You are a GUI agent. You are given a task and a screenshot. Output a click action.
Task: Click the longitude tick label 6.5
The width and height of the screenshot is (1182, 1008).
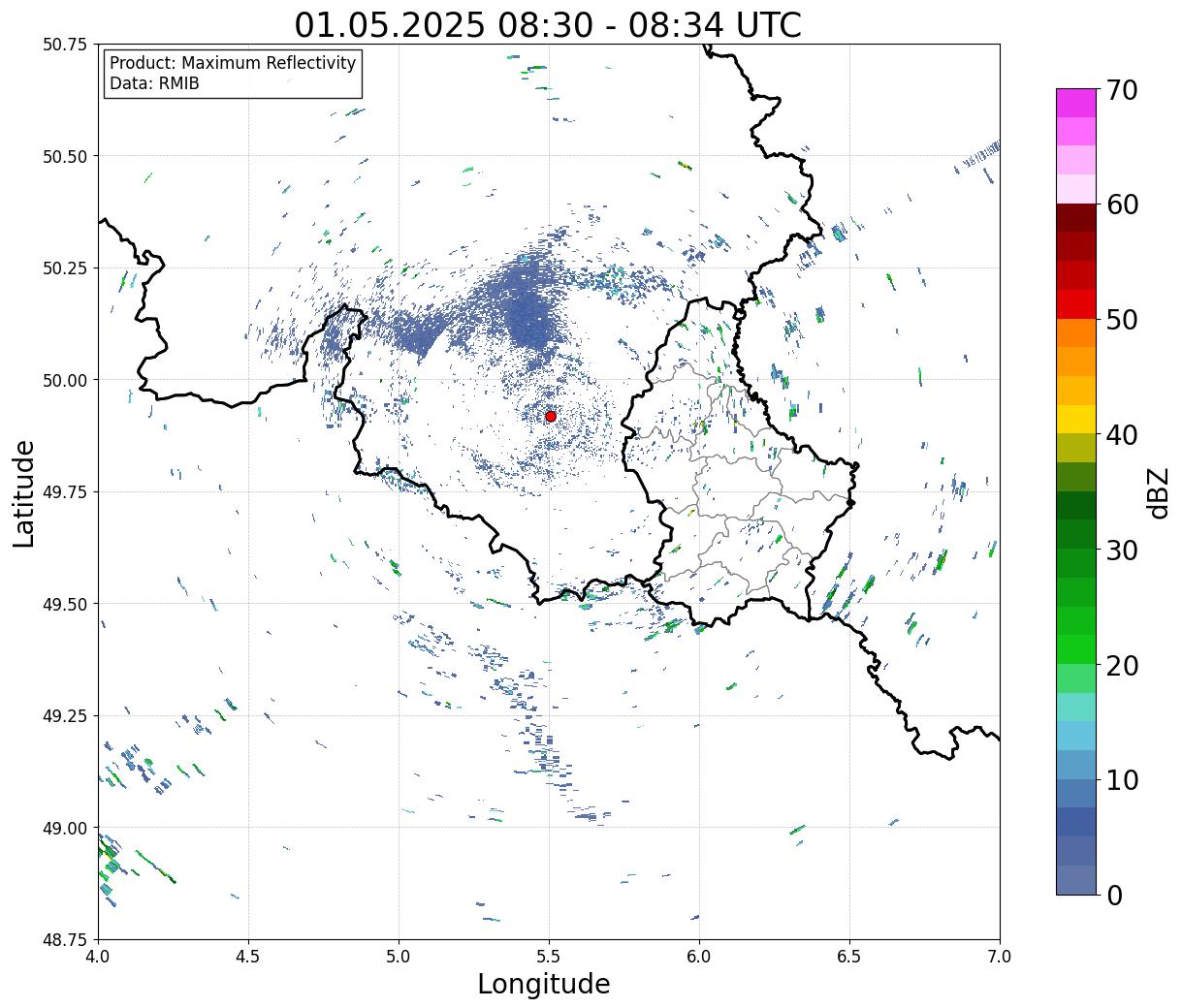click(x=849, y=956)
